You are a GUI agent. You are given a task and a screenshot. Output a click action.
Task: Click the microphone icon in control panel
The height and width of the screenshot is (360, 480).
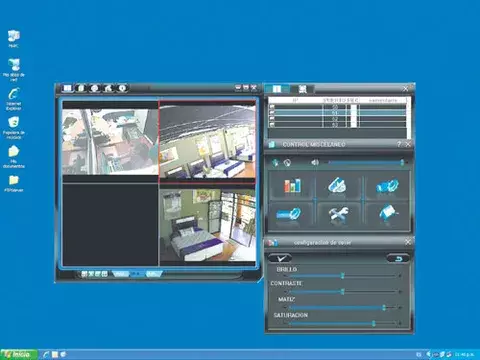(275, 162)
